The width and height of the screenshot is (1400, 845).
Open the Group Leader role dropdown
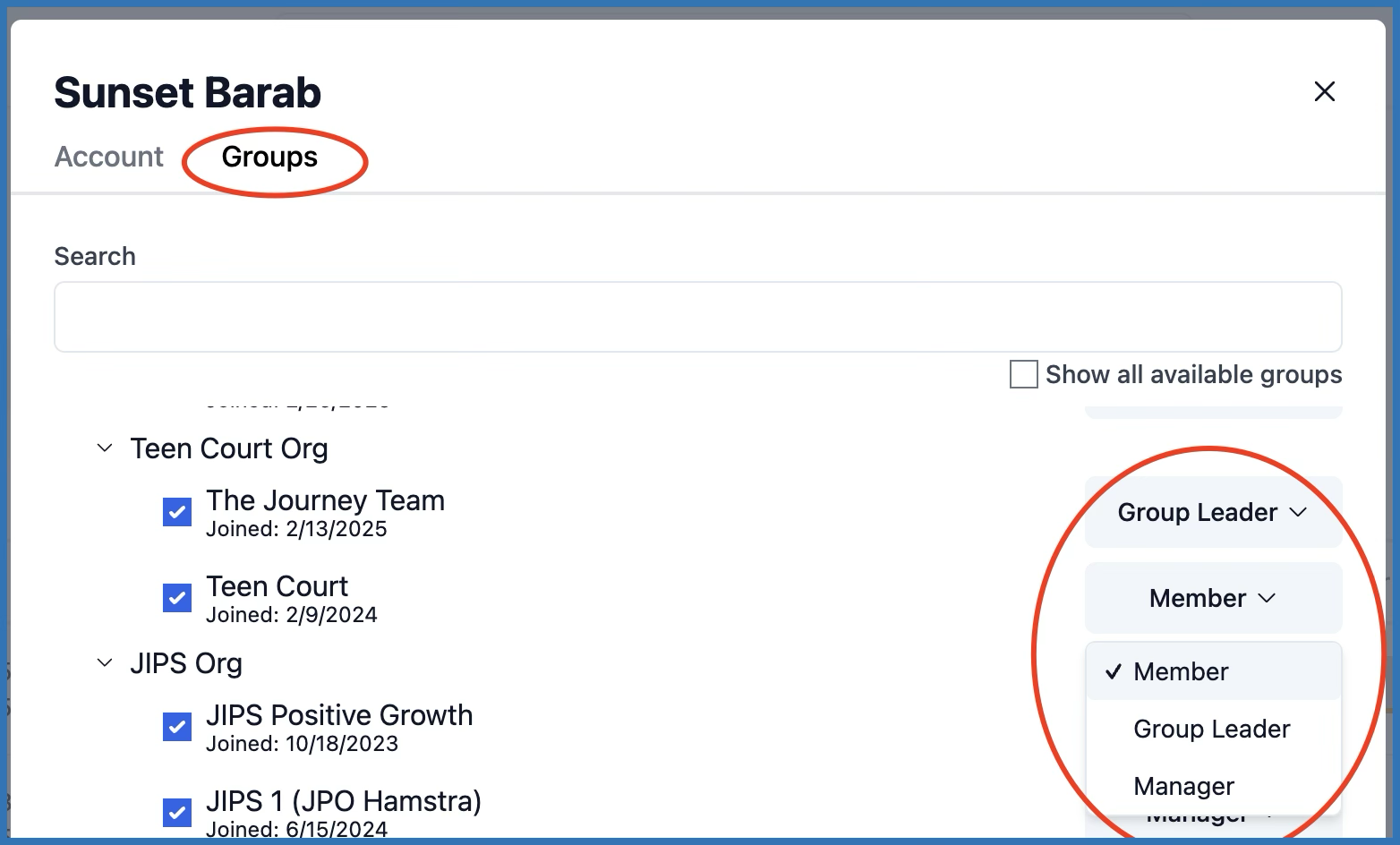(1213, 512)
